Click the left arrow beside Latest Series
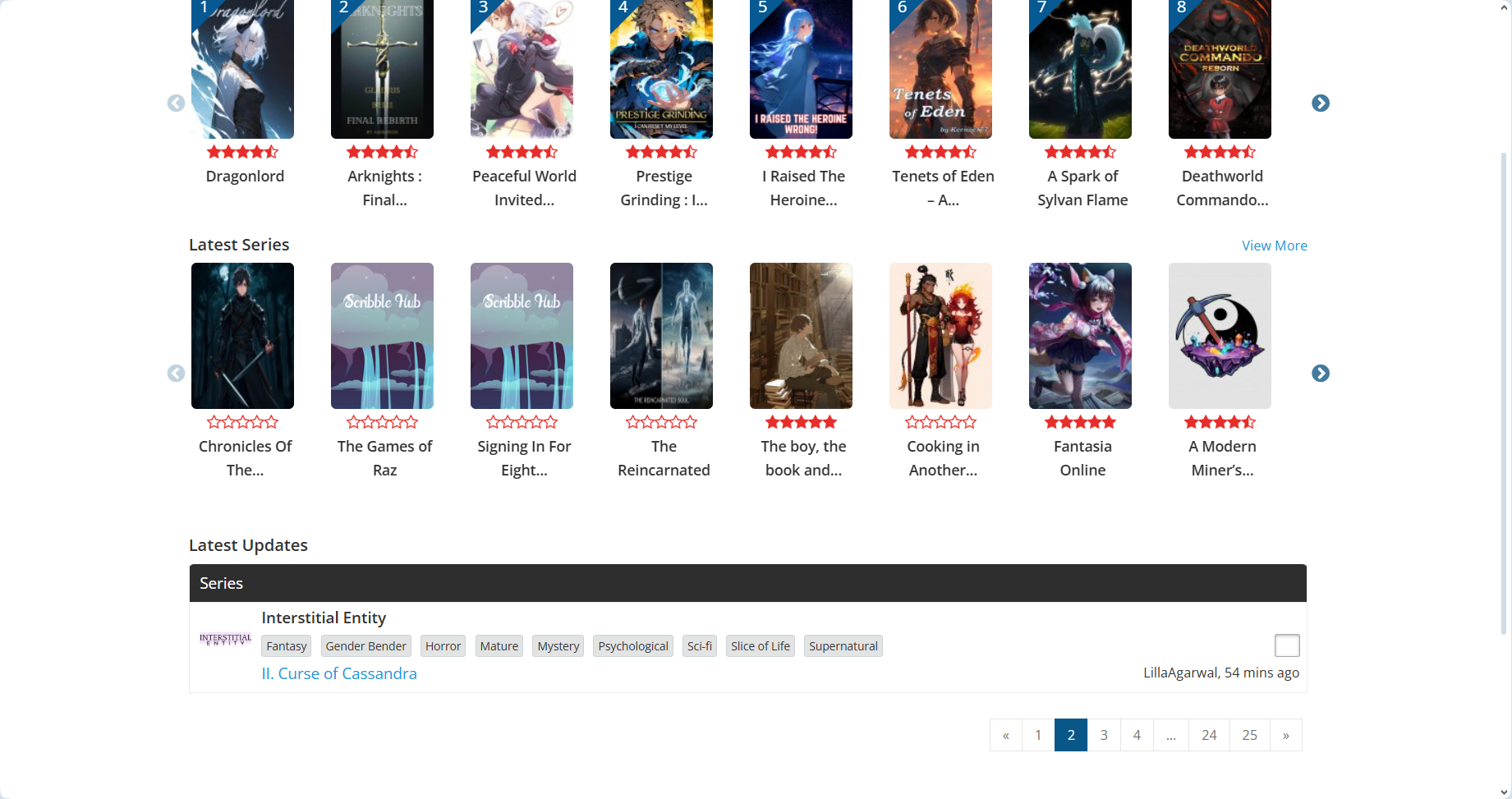 coord(176,374)
